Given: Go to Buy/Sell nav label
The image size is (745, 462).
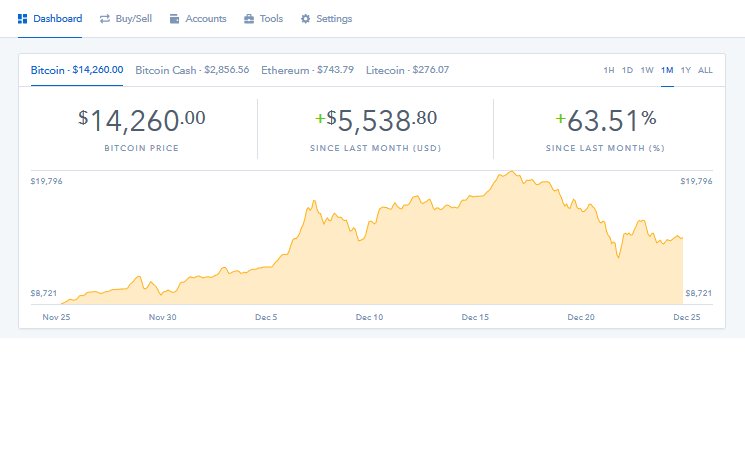Looking at the screenshot, I should 134,19.
